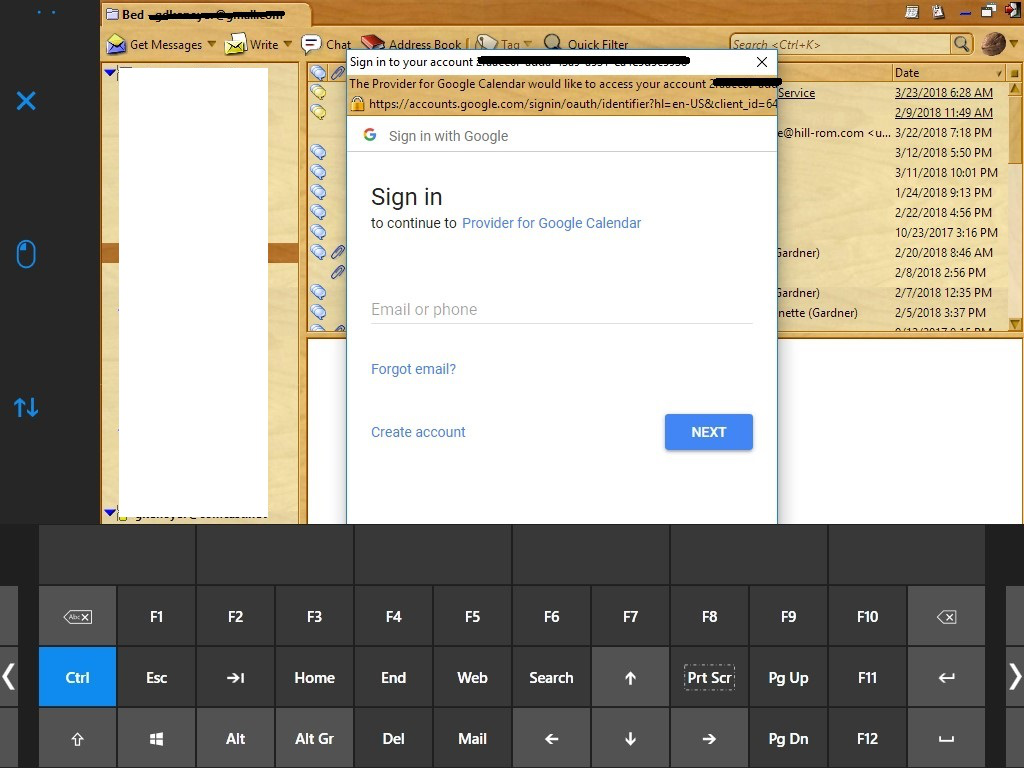This screenshot has width=1024, height=768.
Task: Toggle the Ctrl key
Action: point(77,677)
